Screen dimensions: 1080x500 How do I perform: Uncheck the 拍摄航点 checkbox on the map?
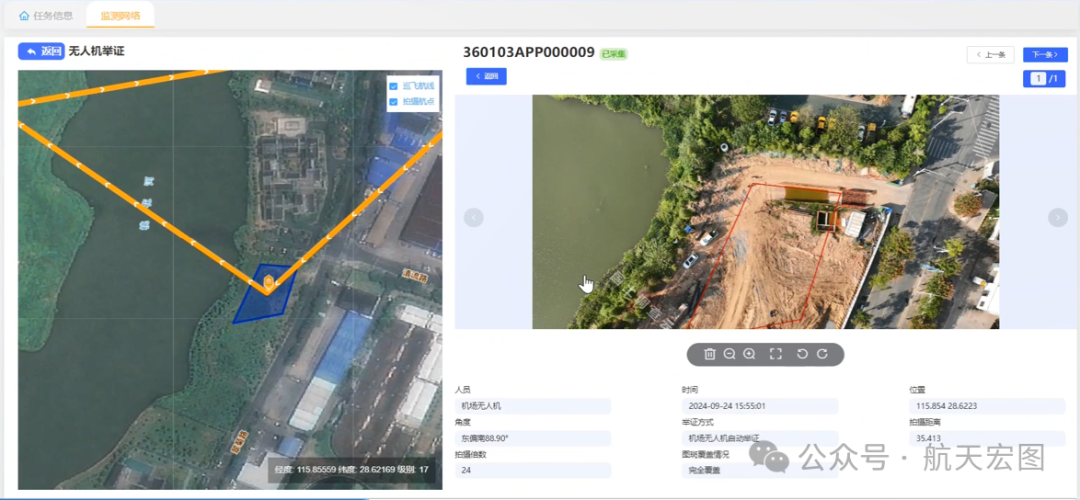393,101
